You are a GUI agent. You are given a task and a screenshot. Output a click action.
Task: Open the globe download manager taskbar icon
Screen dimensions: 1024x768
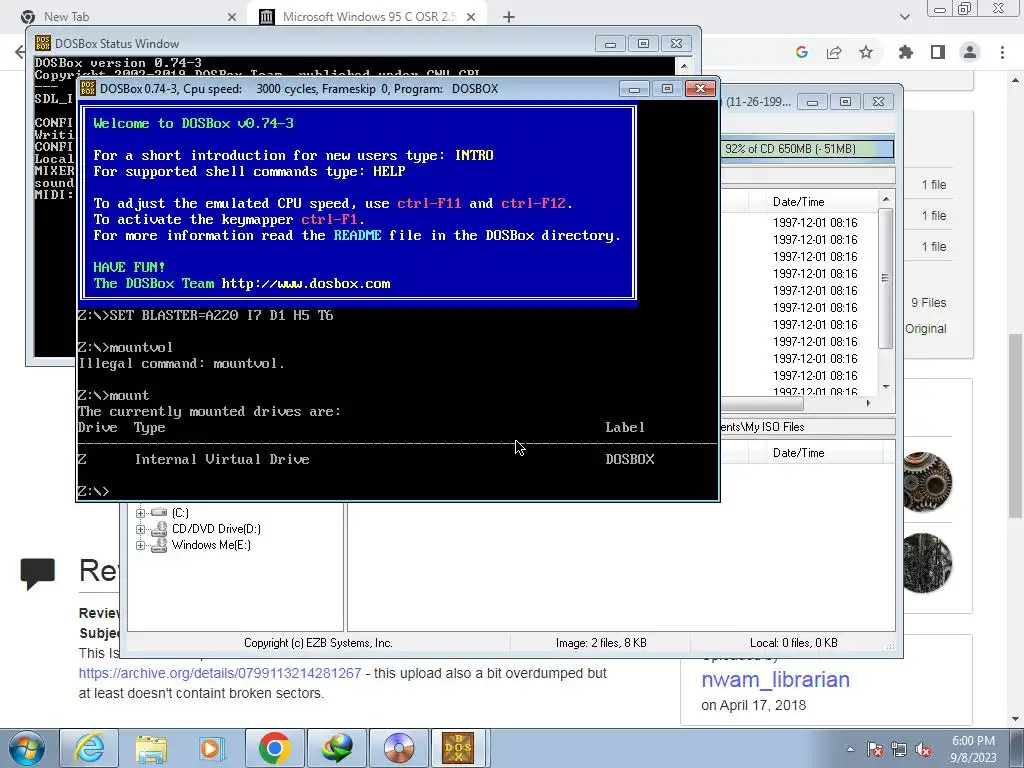336,748
